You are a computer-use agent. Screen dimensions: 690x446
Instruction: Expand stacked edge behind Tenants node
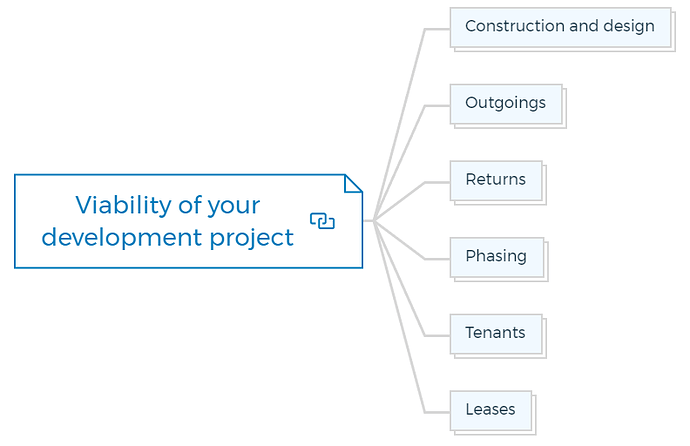click(545, 338)
